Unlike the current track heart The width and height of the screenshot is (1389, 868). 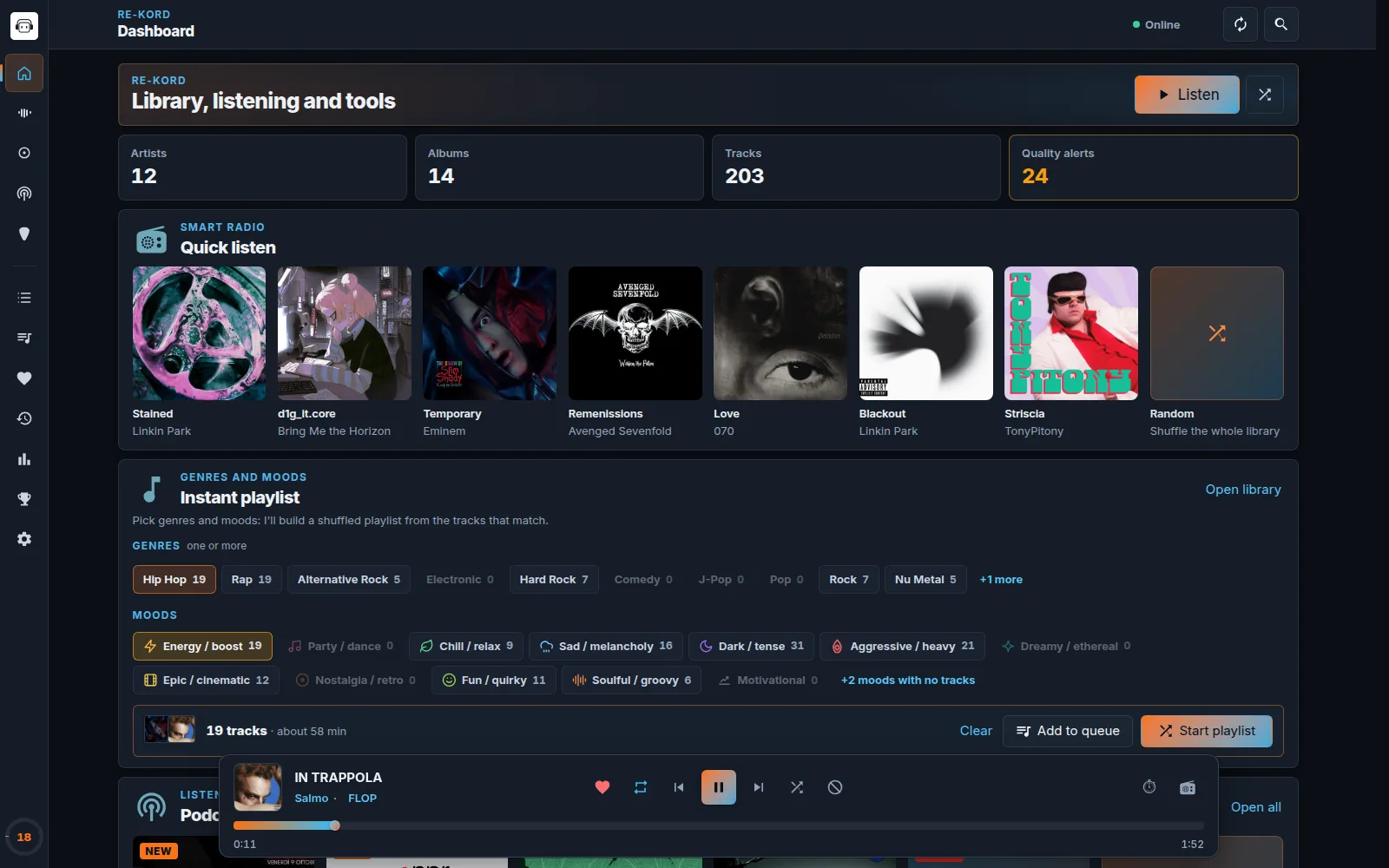(x=602, y=787)
